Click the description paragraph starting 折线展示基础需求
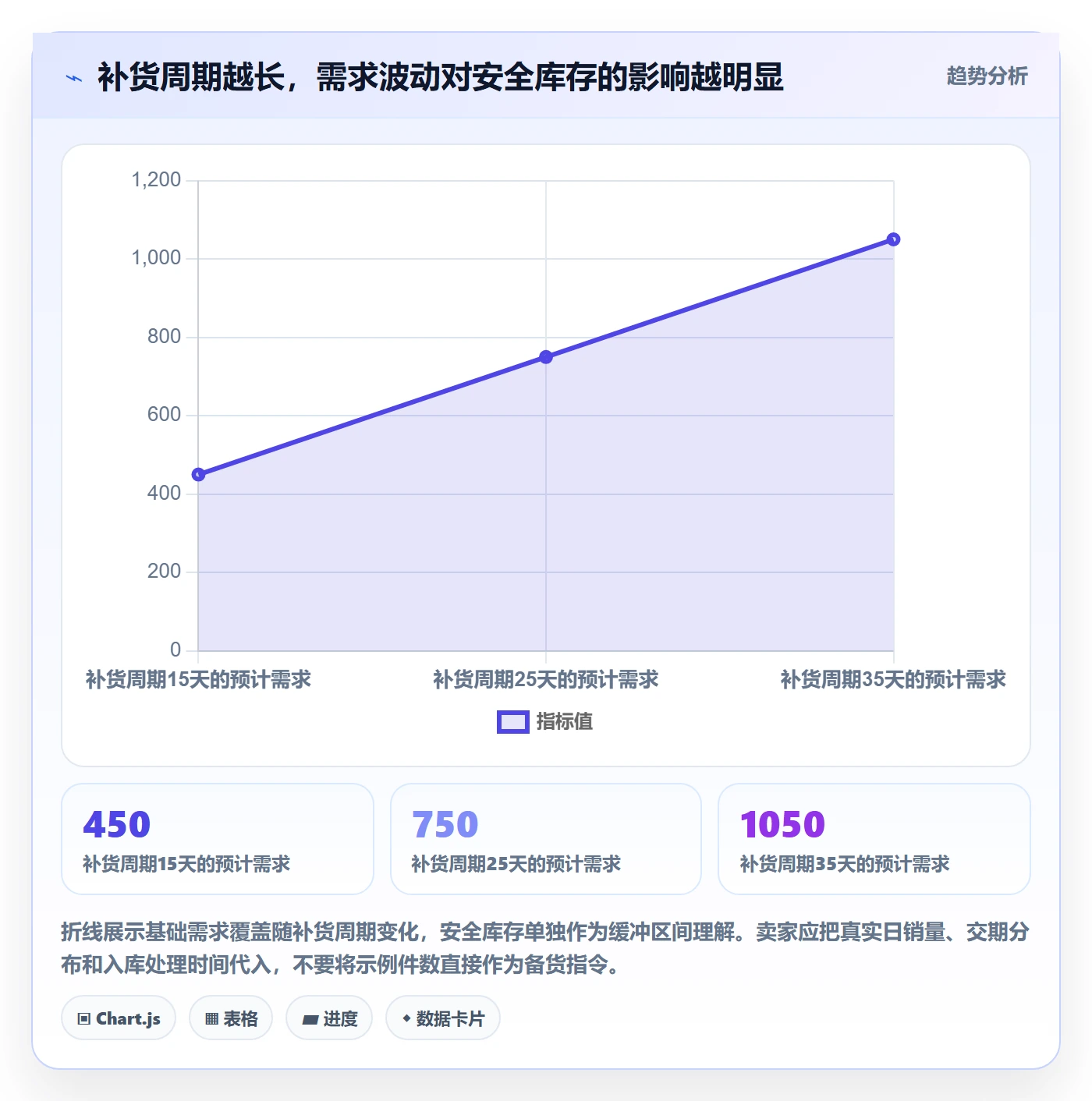 coord(545,948)
